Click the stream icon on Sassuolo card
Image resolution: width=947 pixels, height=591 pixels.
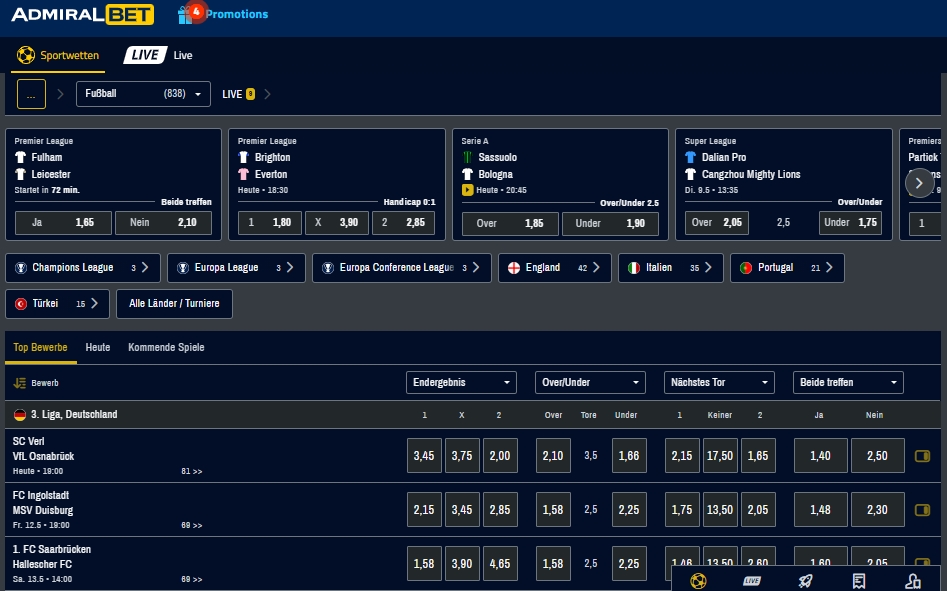[467, 190]
